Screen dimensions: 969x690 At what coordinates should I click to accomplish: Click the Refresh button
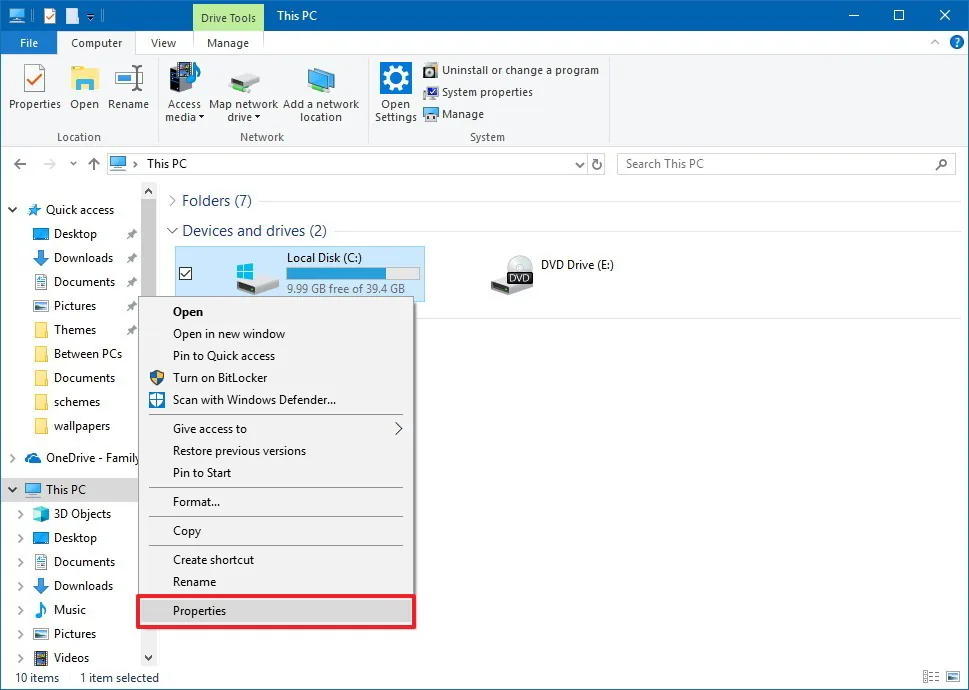[x=596, y=164]
